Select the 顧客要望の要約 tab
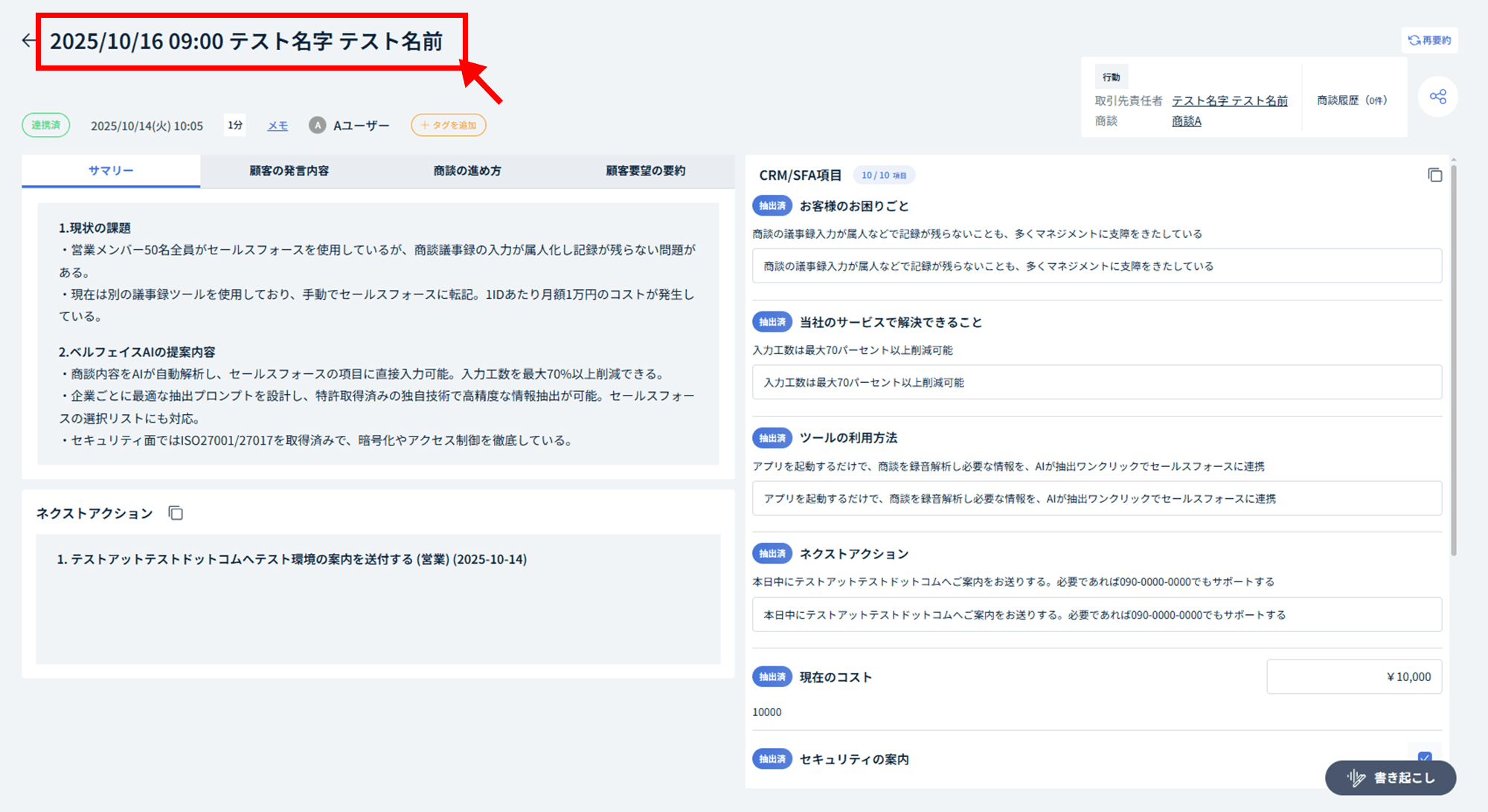The width and height of the screenshot is (1488, 812). 645,171
